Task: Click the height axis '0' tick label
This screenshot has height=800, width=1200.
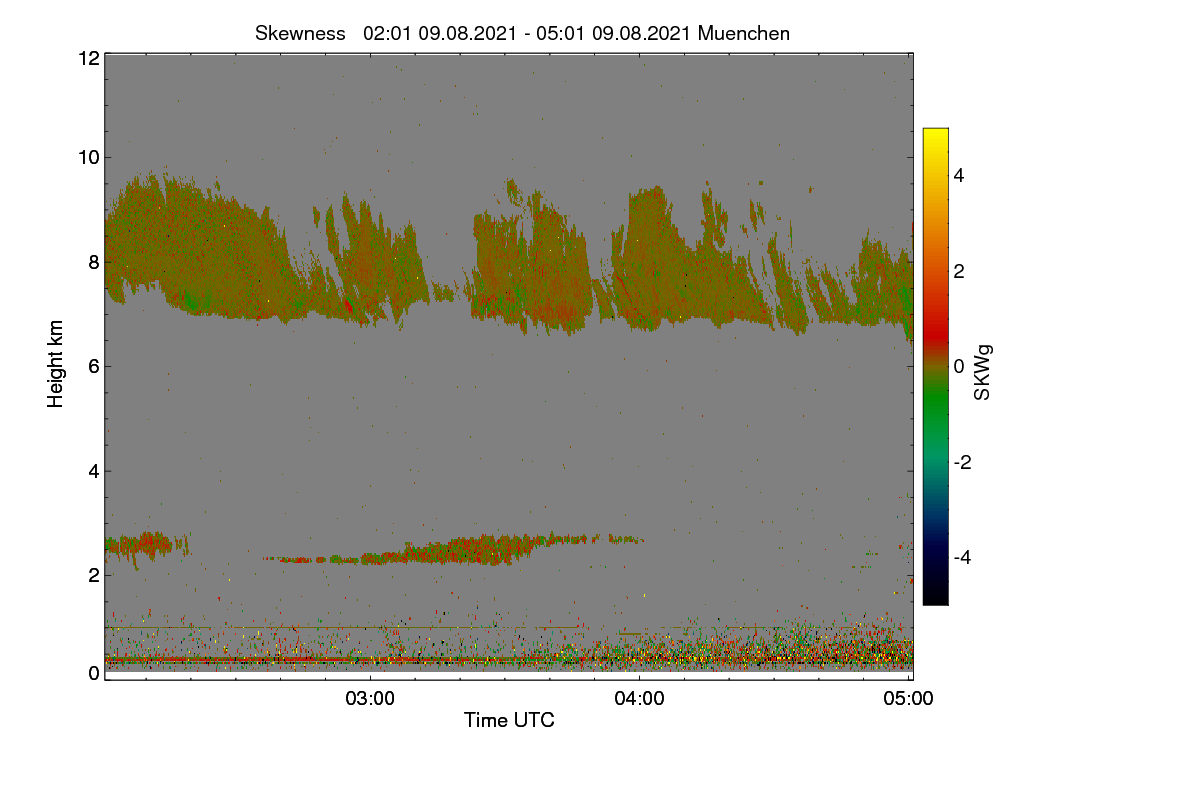Action: click(94, 673)
